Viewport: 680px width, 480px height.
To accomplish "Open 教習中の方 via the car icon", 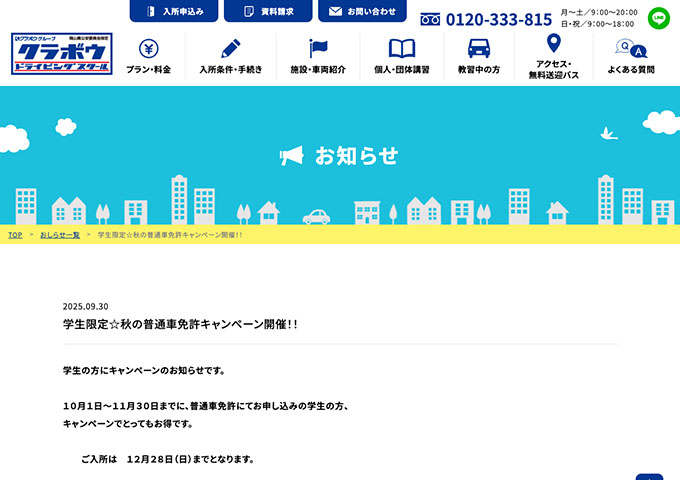I will 479,48.
